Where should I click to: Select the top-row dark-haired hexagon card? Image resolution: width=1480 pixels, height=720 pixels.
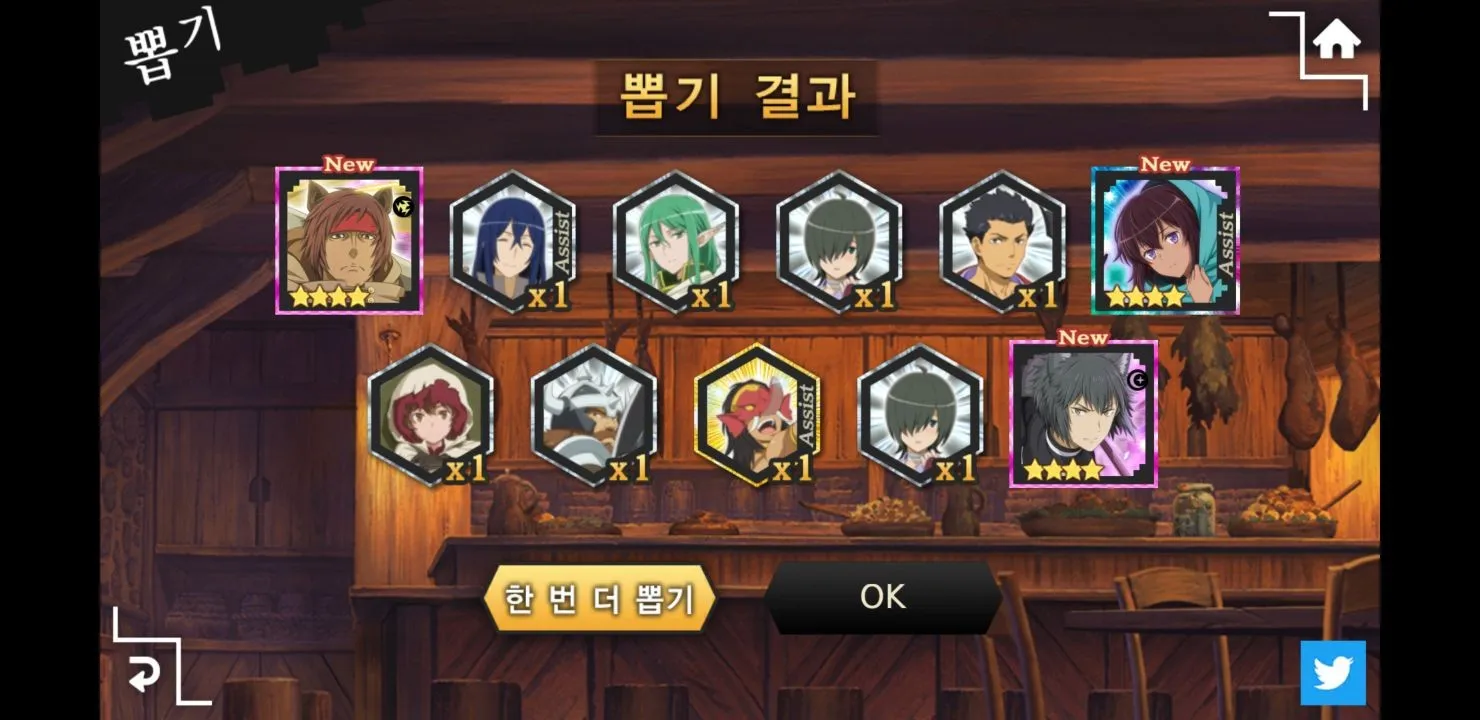pyautogui.click(x=840, y=241)
